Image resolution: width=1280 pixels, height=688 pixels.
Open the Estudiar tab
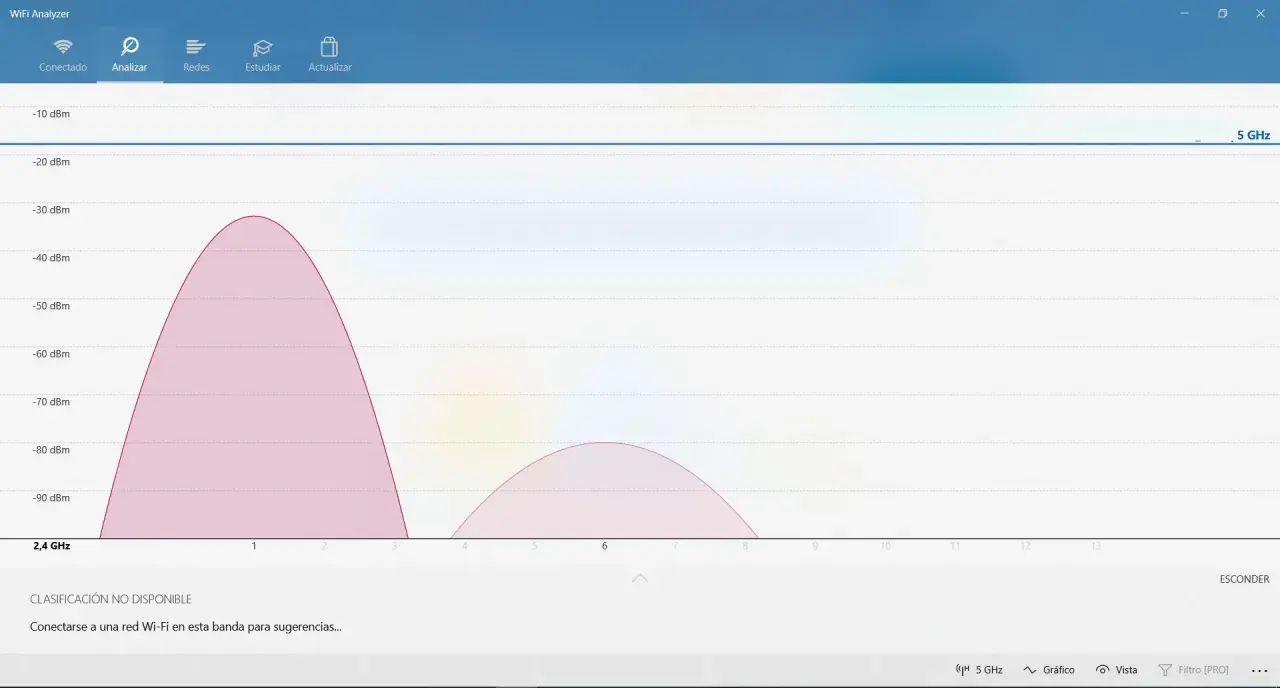tap(263, 56)
